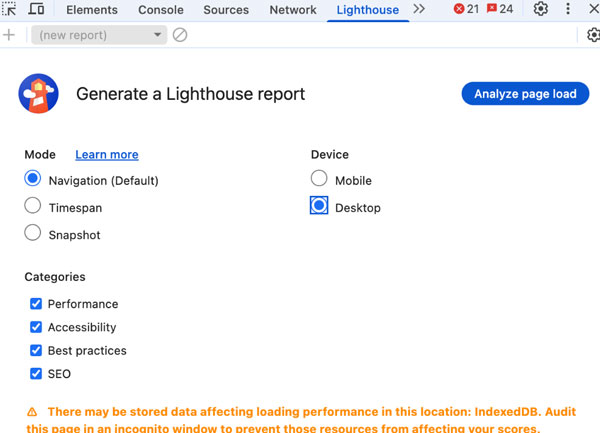Show more DevTools tabs chevron
Screen dimensions: 600x433
pyautogui.click(x=419, y=9)
